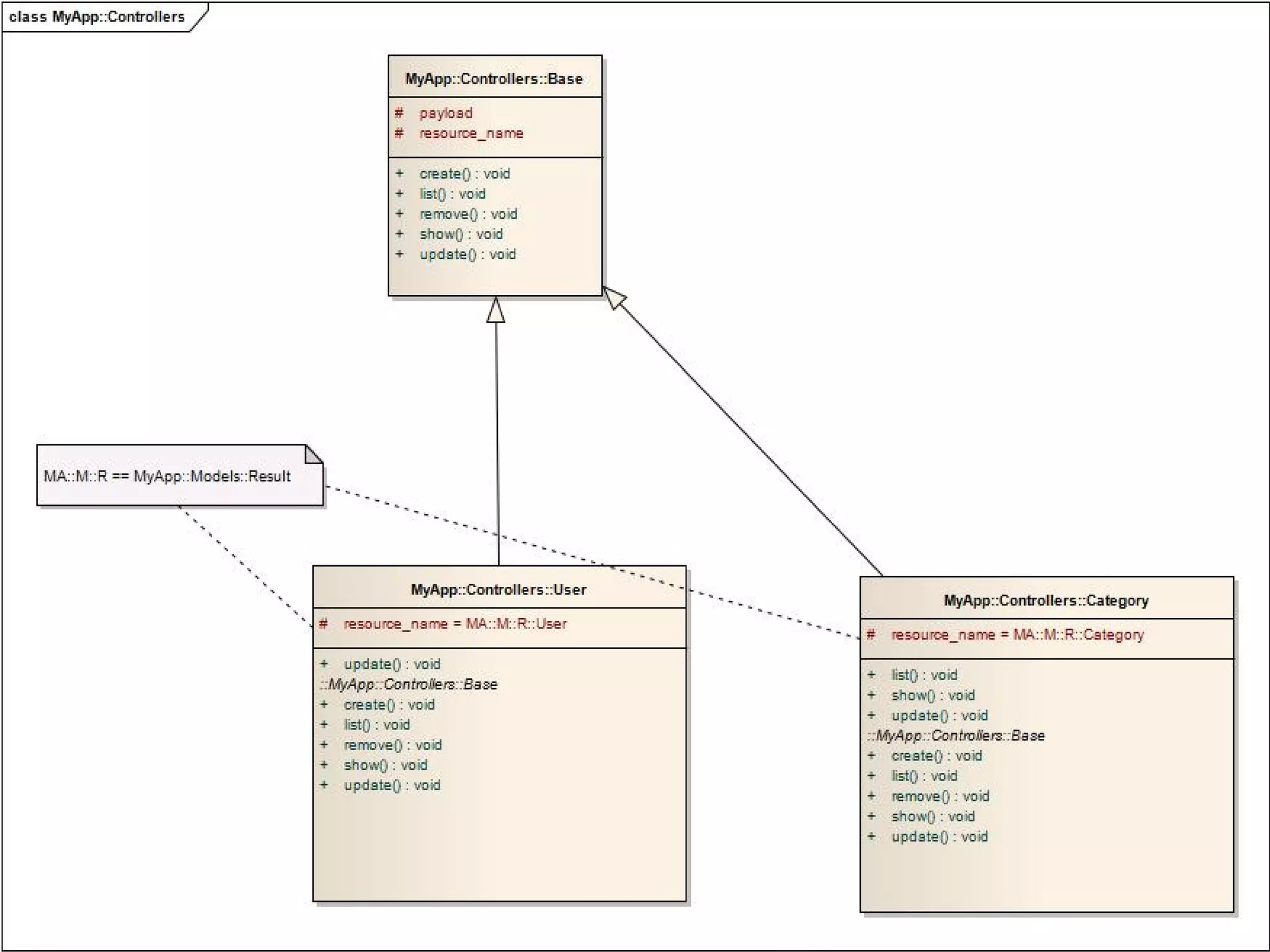The height and width of the screenshot is (952, 1270).
Task: Click the inherited remove() operation in Category
Action: pos(940,796)
